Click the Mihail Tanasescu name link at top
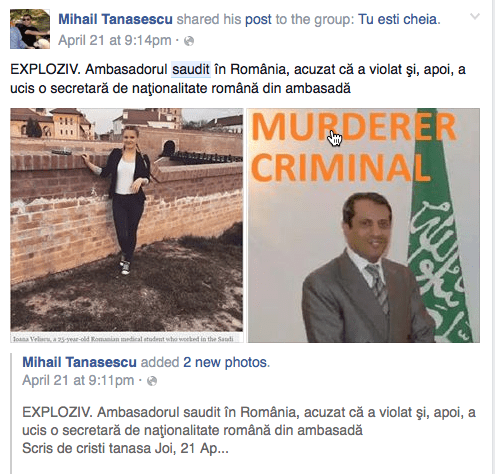495x474 pixels. [115, 19]
